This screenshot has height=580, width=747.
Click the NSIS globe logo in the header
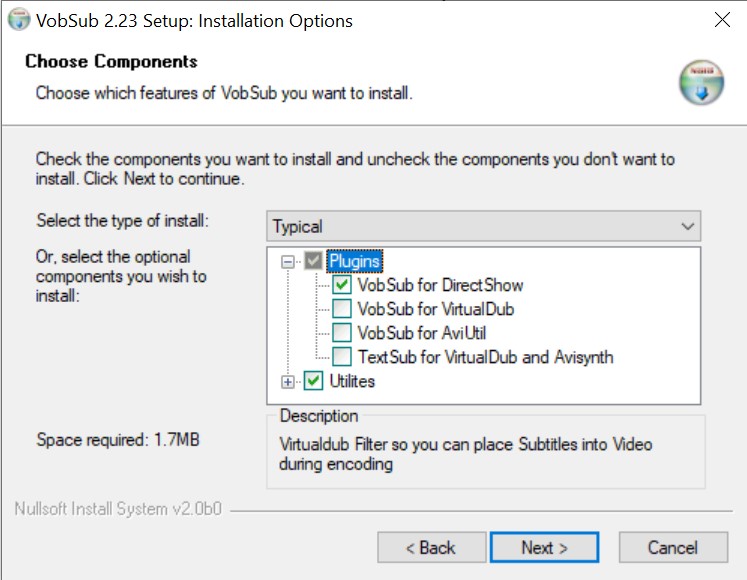(701, 82)
